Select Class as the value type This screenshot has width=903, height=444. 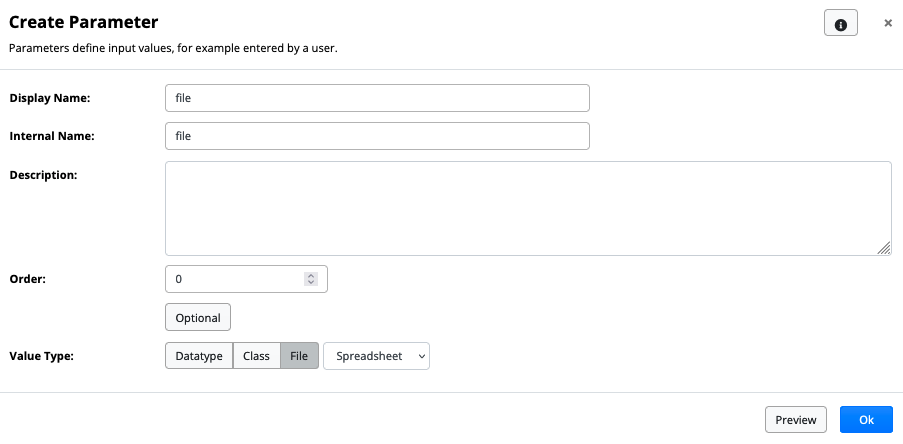click(256, 356)
